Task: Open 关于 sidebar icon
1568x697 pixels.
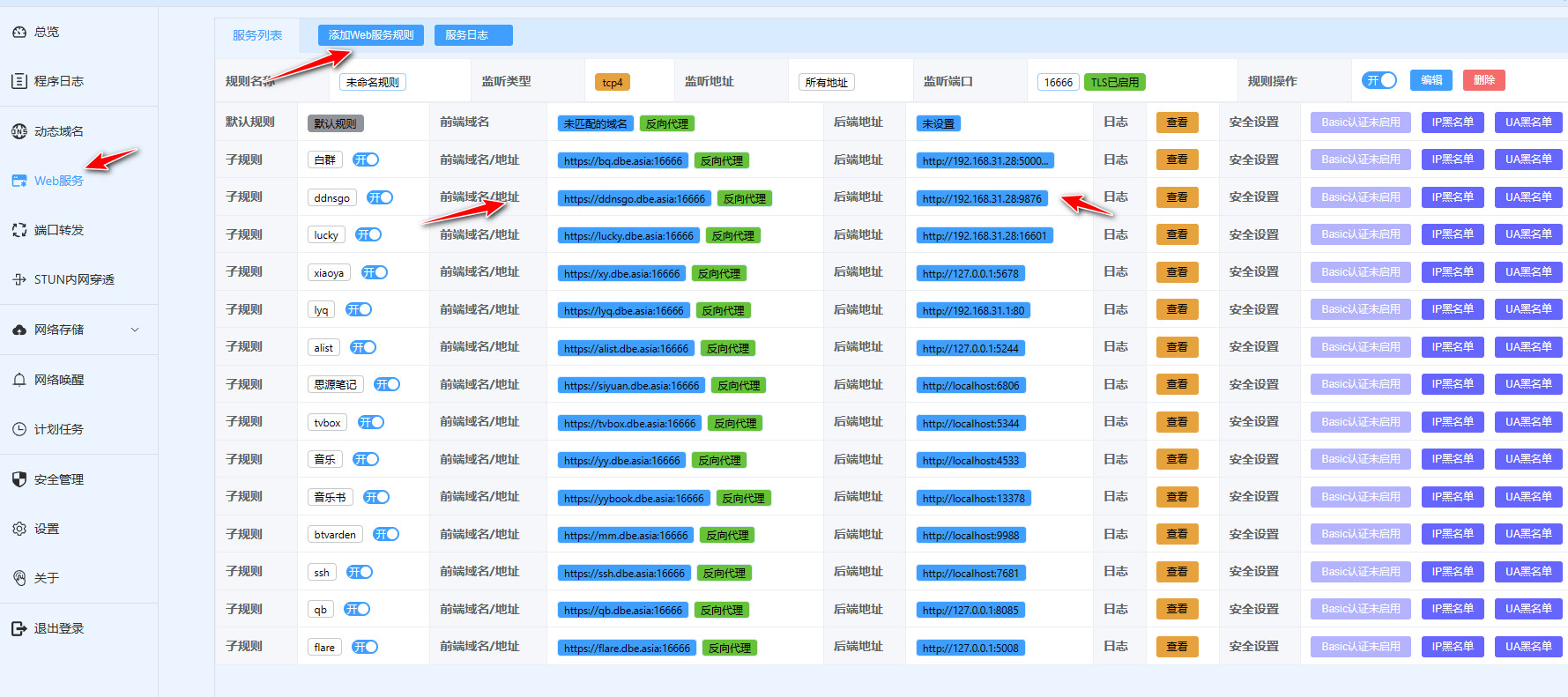Action: coord(19,578)
